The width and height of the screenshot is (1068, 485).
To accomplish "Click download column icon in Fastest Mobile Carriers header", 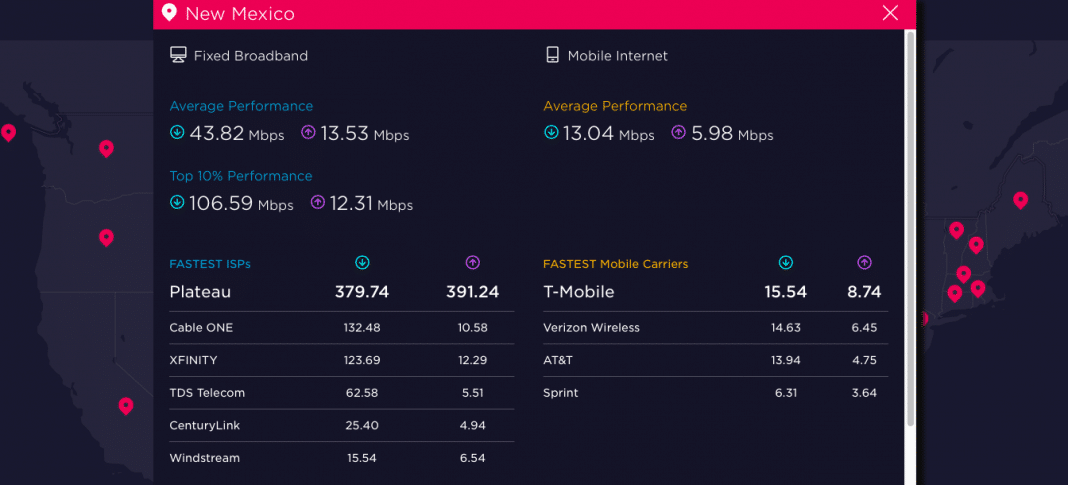I will [786, 263].
